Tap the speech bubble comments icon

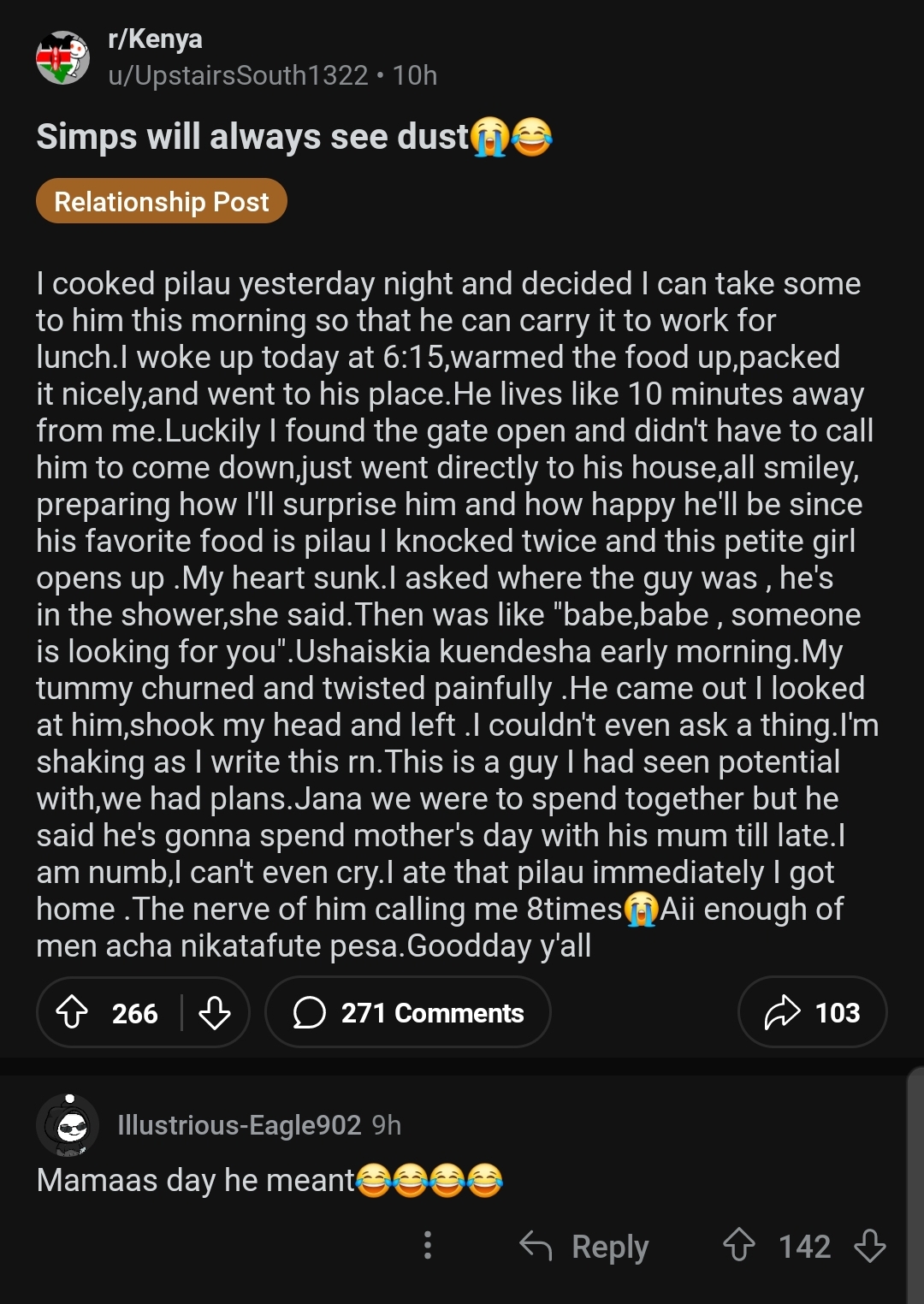[309, 1013]
